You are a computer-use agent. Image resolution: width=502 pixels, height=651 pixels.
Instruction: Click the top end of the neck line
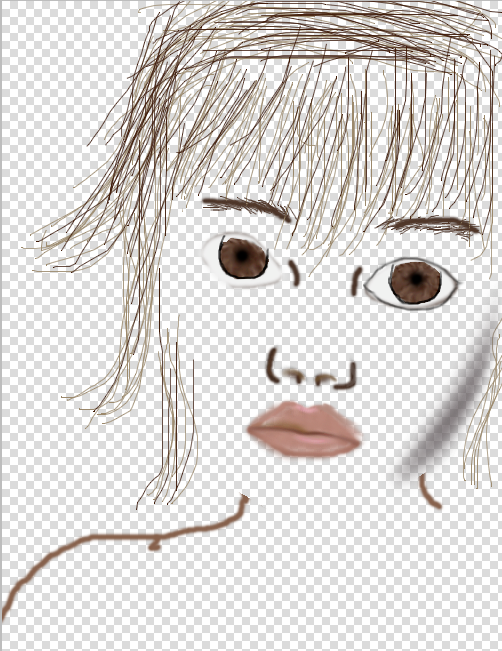244,498
